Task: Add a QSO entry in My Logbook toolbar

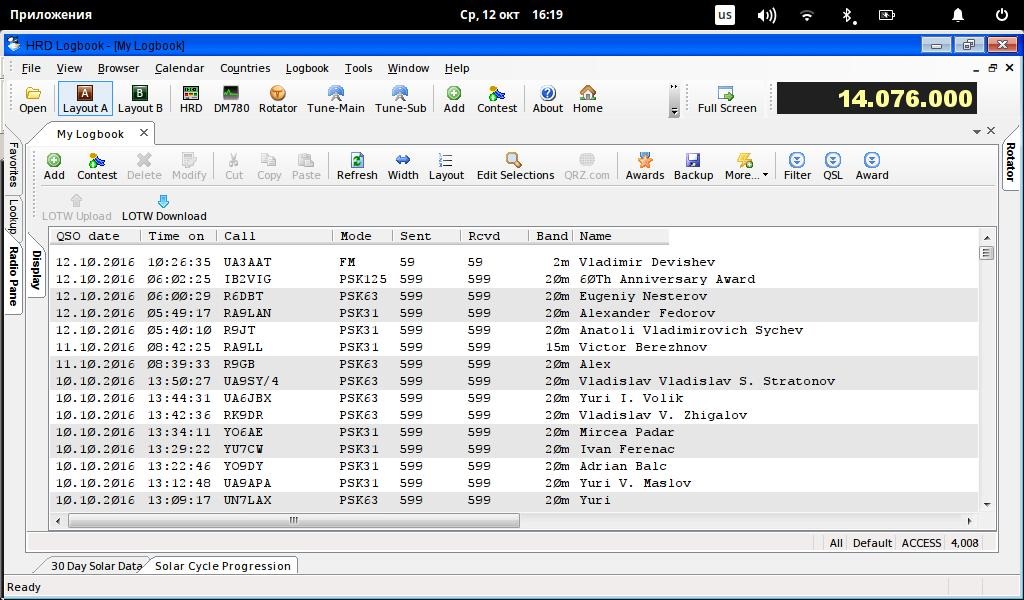Action: coord(54,166)
